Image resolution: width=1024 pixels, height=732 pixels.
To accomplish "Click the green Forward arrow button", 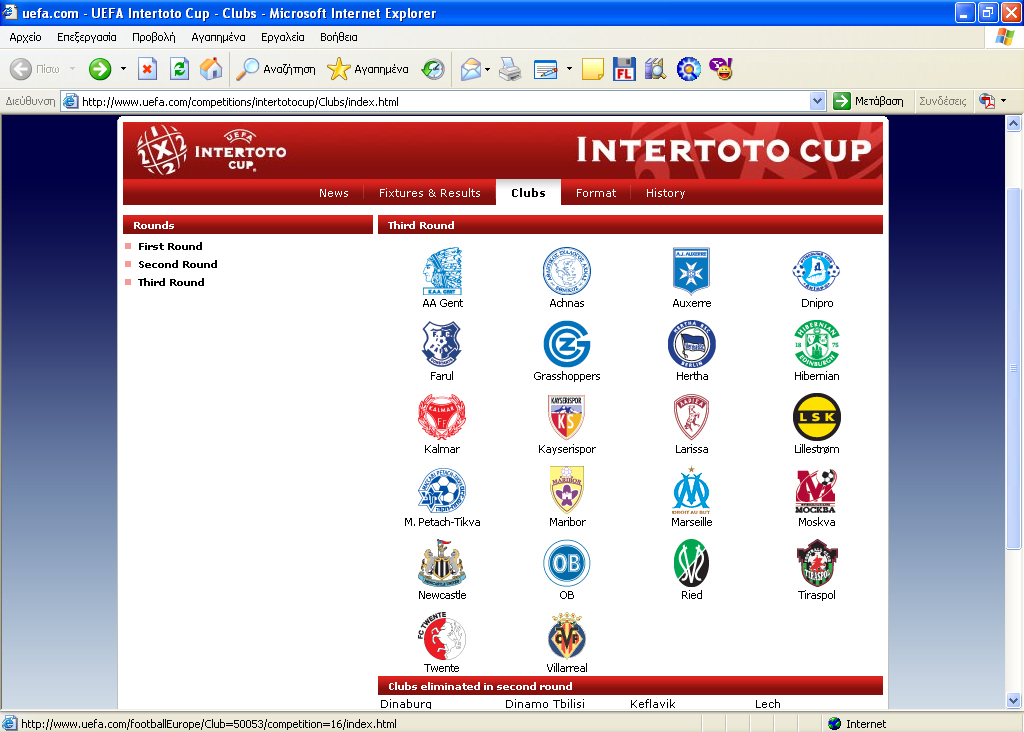I will click(100, 69).
